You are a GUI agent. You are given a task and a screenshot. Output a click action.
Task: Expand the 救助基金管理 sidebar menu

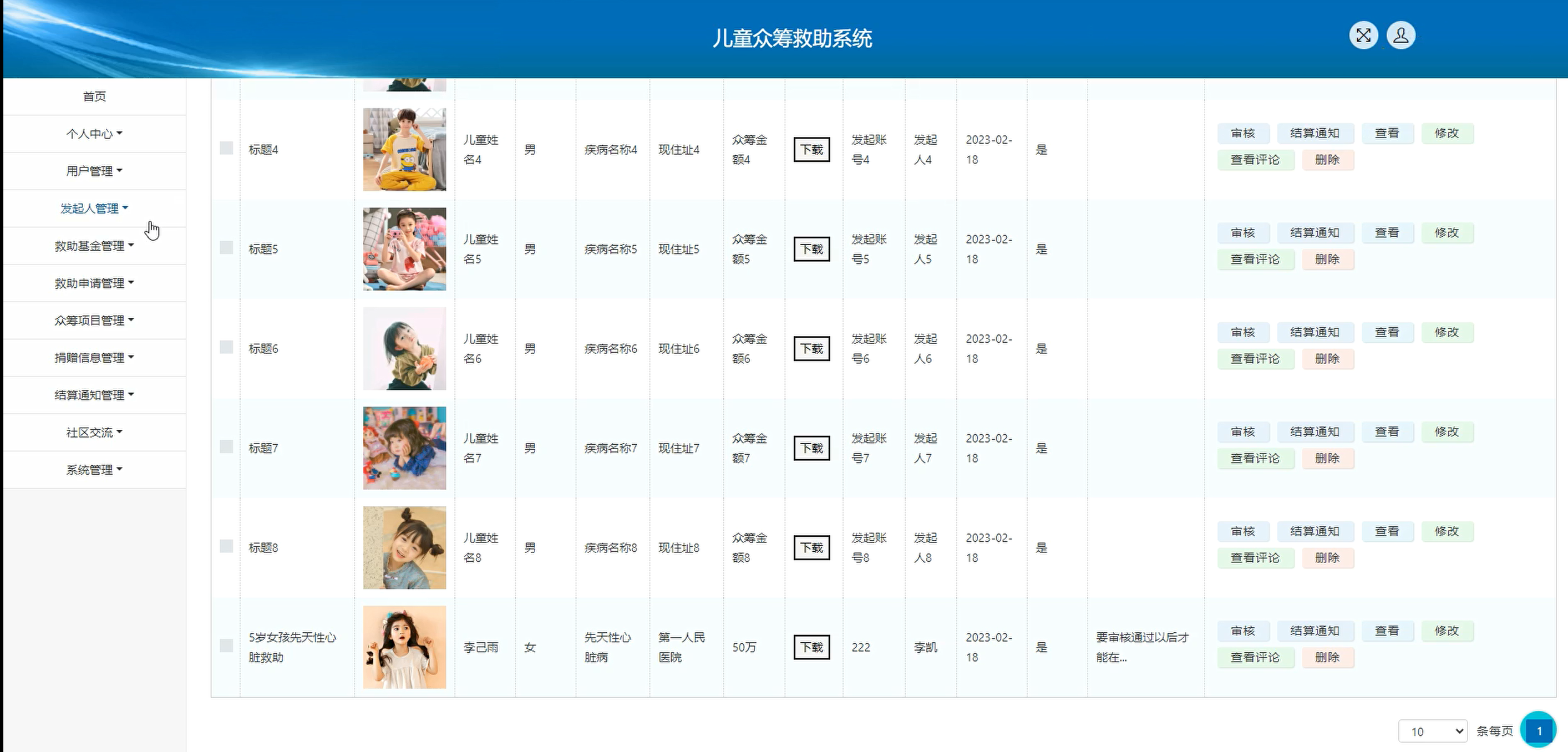pyautogui.click(x=94, y=246)
